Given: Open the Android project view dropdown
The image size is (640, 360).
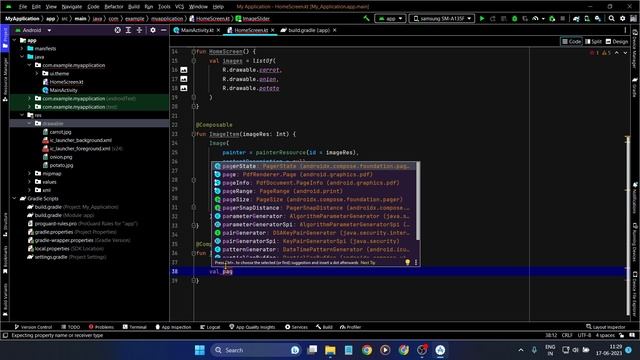Looking at the screenshot, I should 33,30.
